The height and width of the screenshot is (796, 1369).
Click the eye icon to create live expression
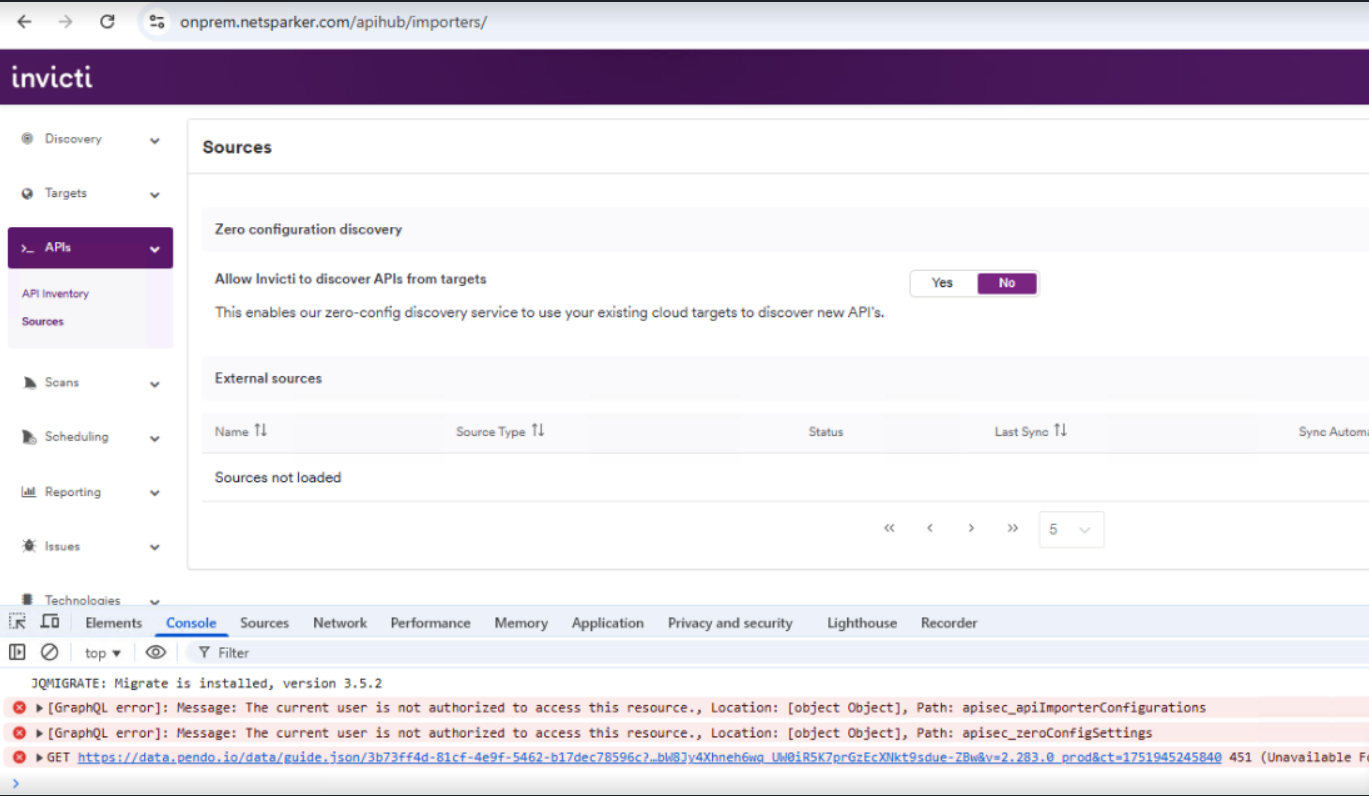(156, 652)
